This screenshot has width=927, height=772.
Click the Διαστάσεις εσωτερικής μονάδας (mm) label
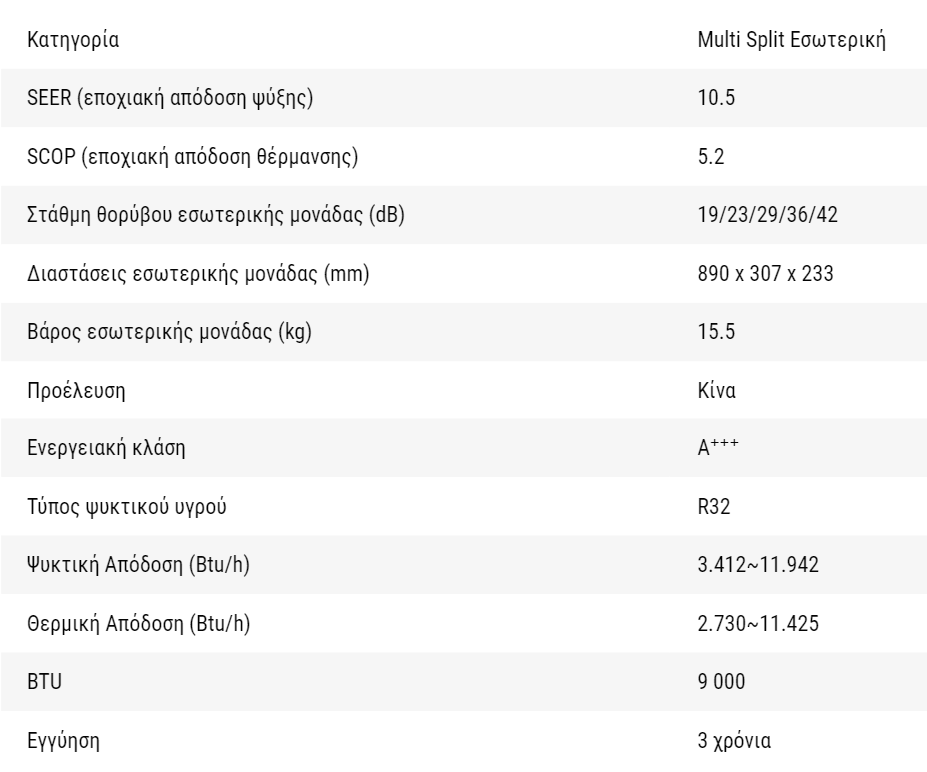(198, 274)
